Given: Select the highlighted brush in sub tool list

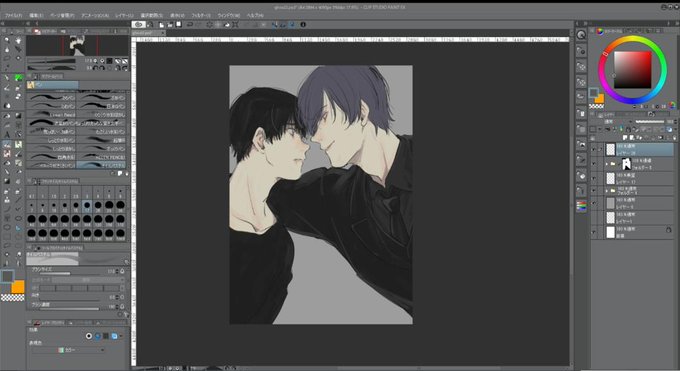Looking at the screenshot, I should pos(102,165).
